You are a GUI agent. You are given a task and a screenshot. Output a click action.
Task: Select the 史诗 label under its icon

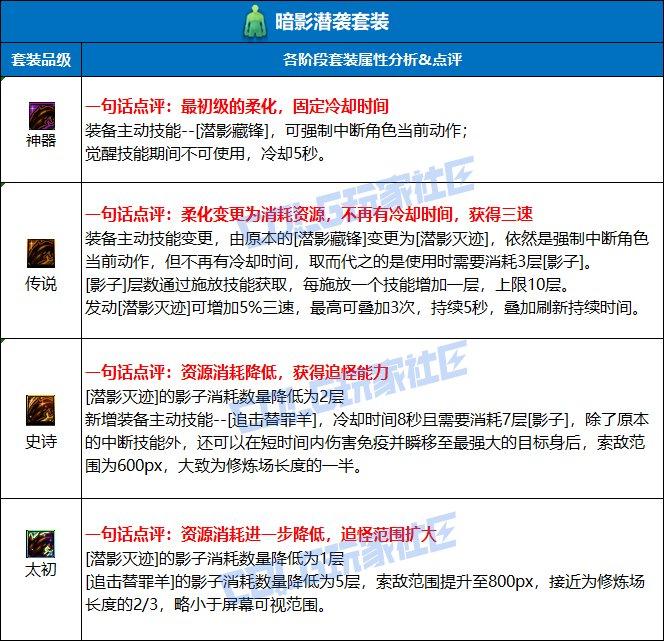pyautogui.click(x=40, y=440)
